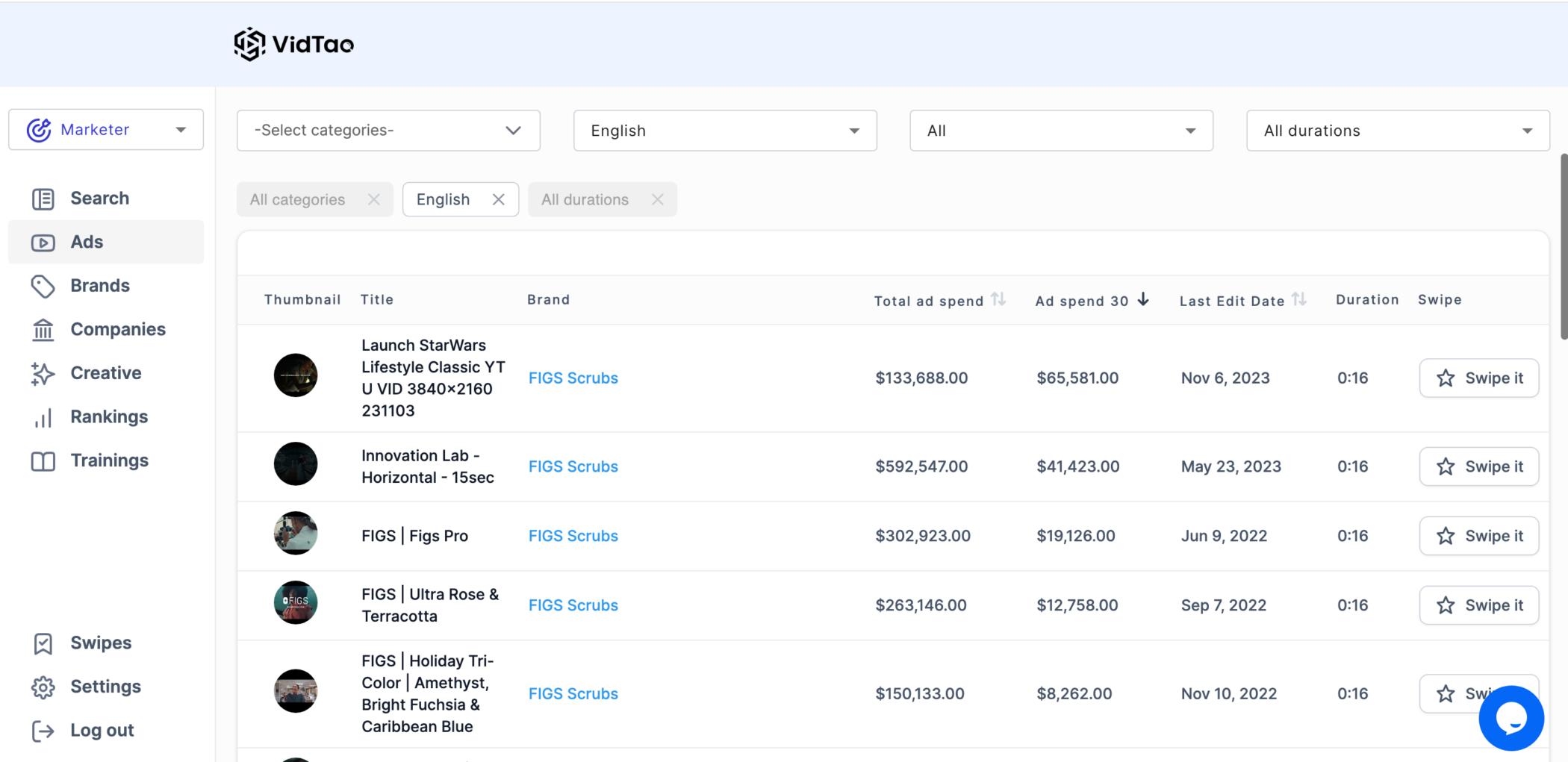Click star icon in Innovation Lab row
The width and height of the screenshot is (1568, 762).
click(x=1446, y=467)
